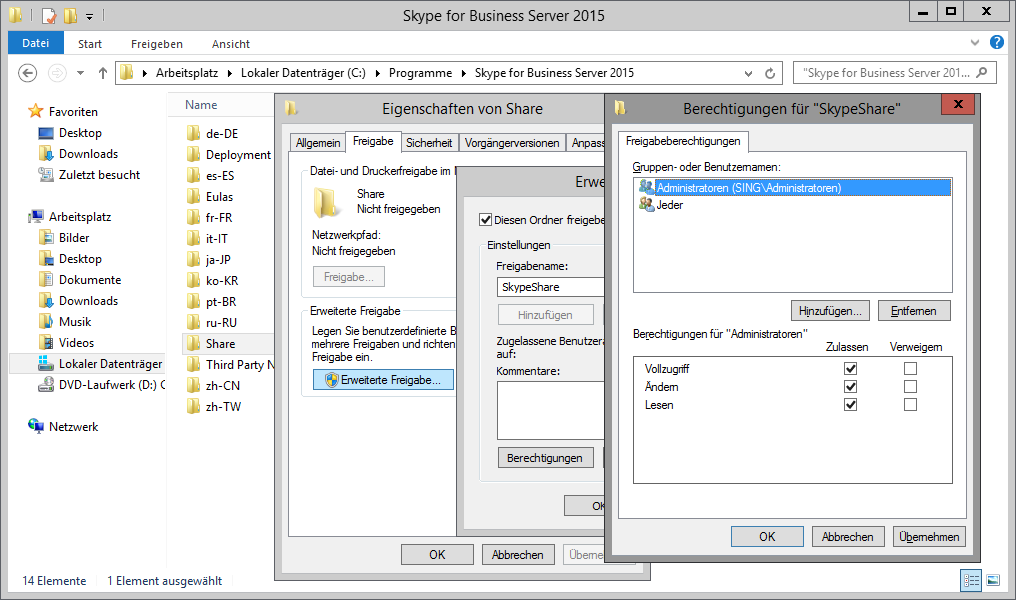Select the Share folder row
The height and width of the screenshot is (600, 1016).
click(228, 344)
